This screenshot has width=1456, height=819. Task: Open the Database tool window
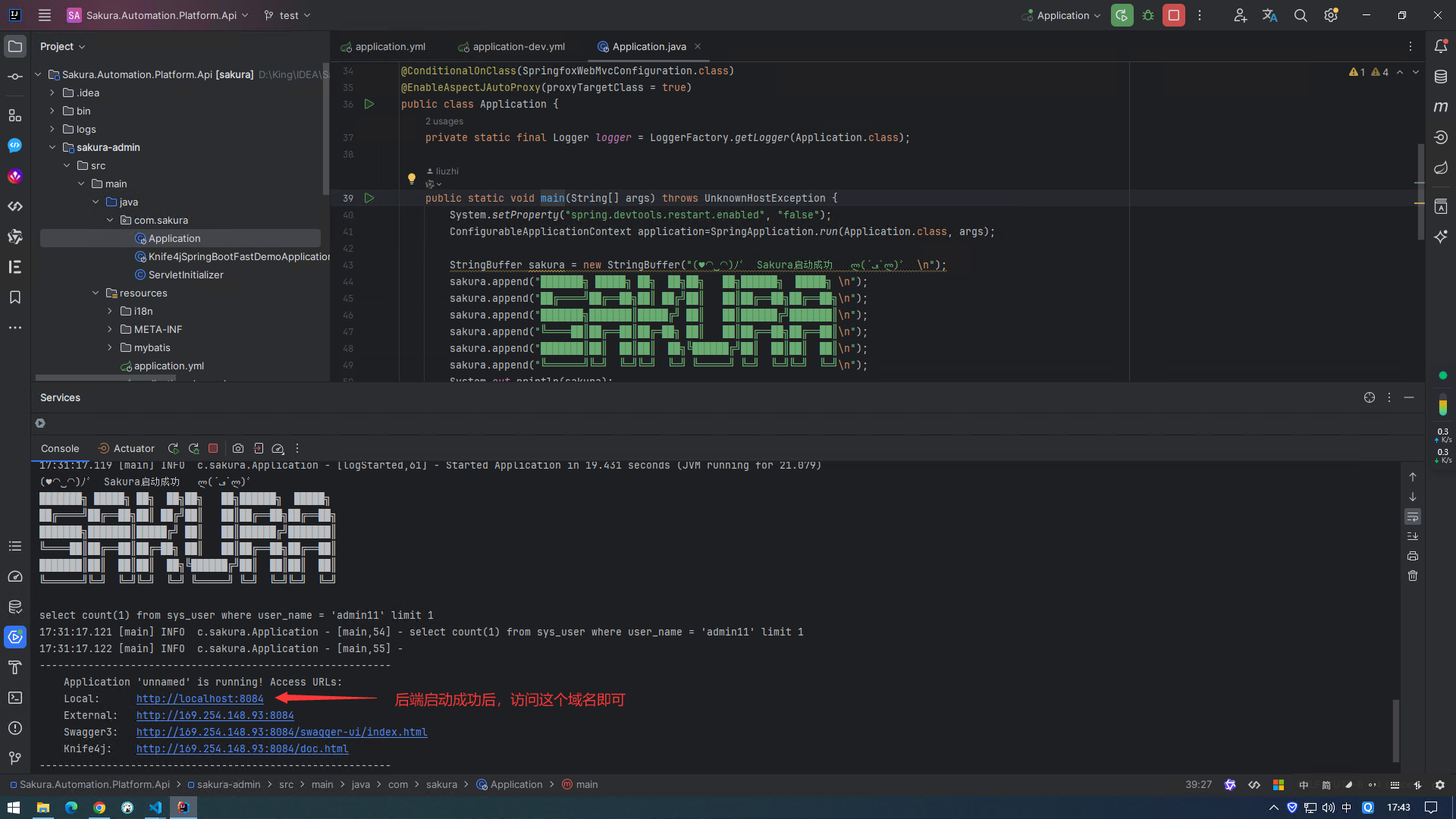(x=1441, y=77)
